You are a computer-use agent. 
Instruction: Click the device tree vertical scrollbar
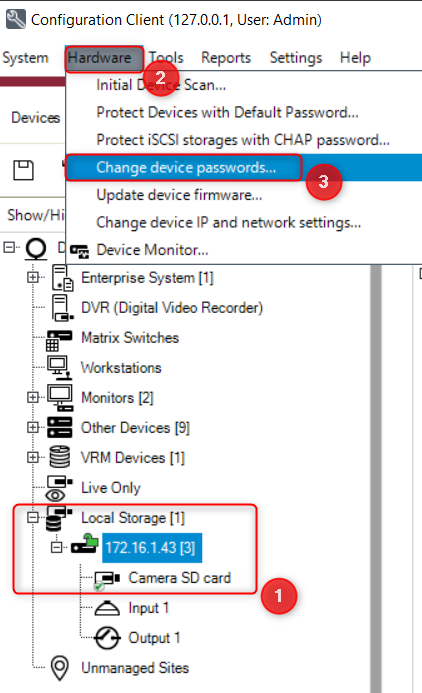click(376, 479)
